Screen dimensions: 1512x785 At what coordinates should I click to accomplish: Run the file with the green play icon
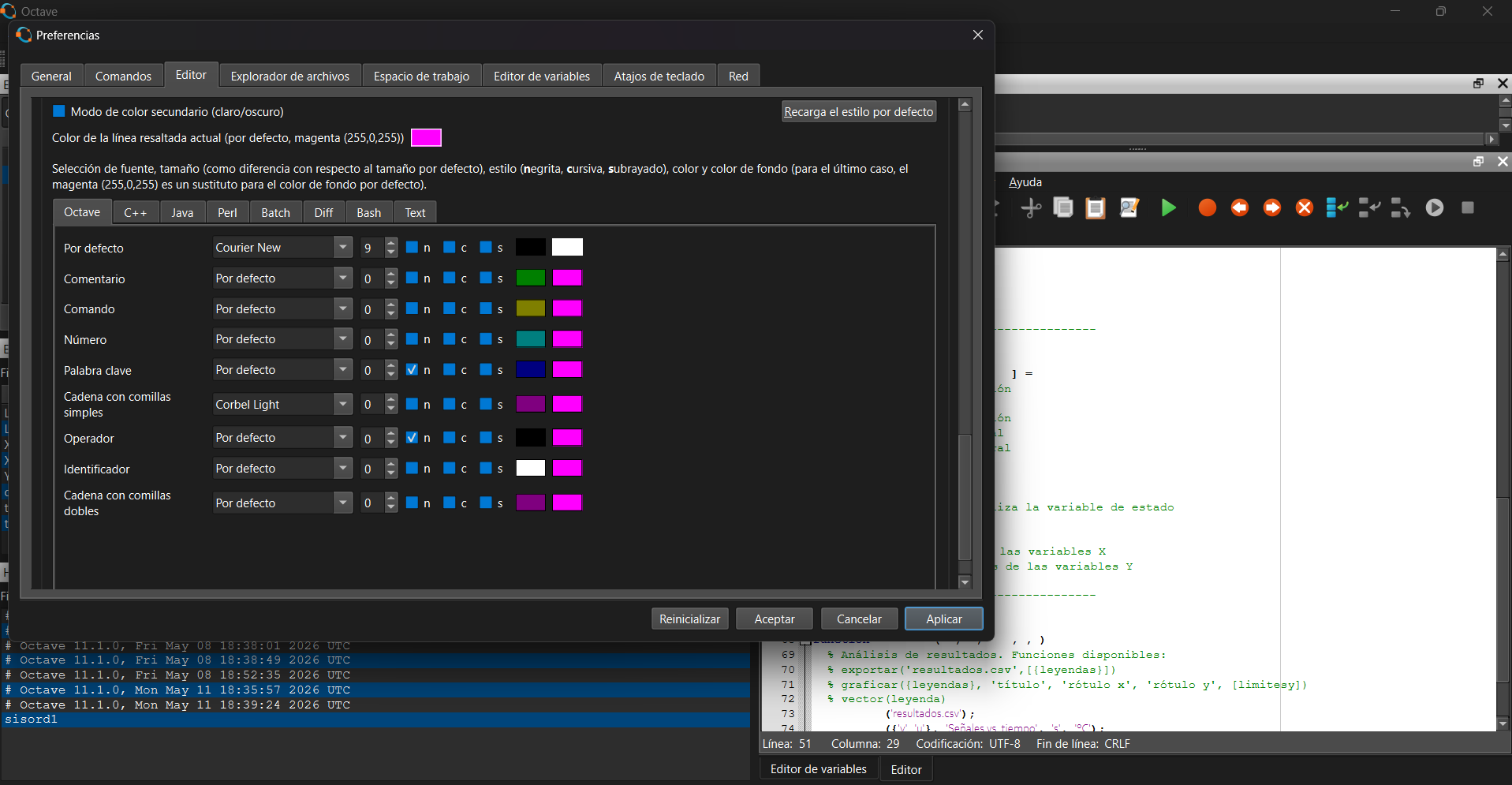coord(1169,207)
